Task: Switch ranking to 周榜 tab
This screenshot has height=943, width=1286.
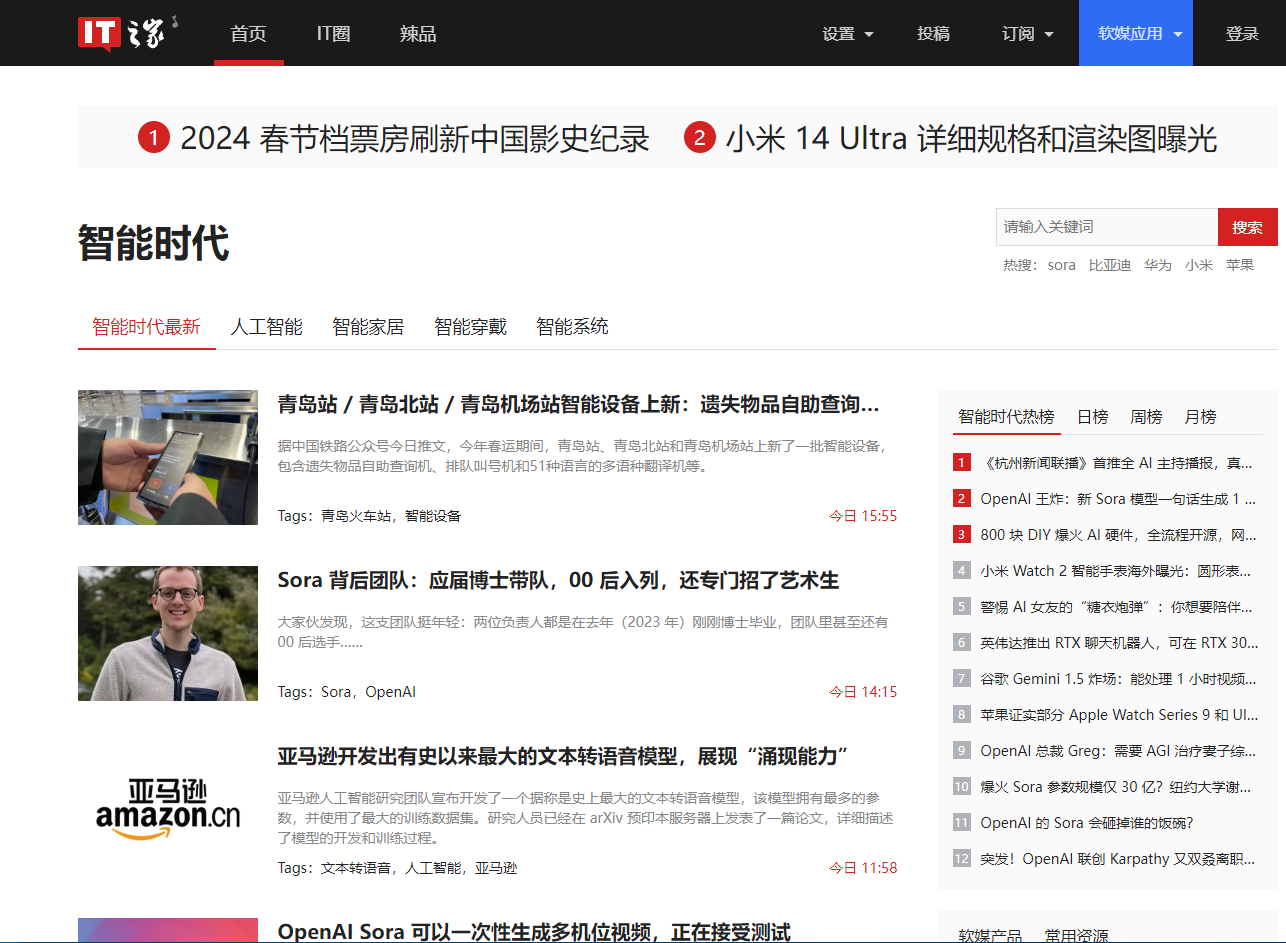Action: pos(1146,417)
